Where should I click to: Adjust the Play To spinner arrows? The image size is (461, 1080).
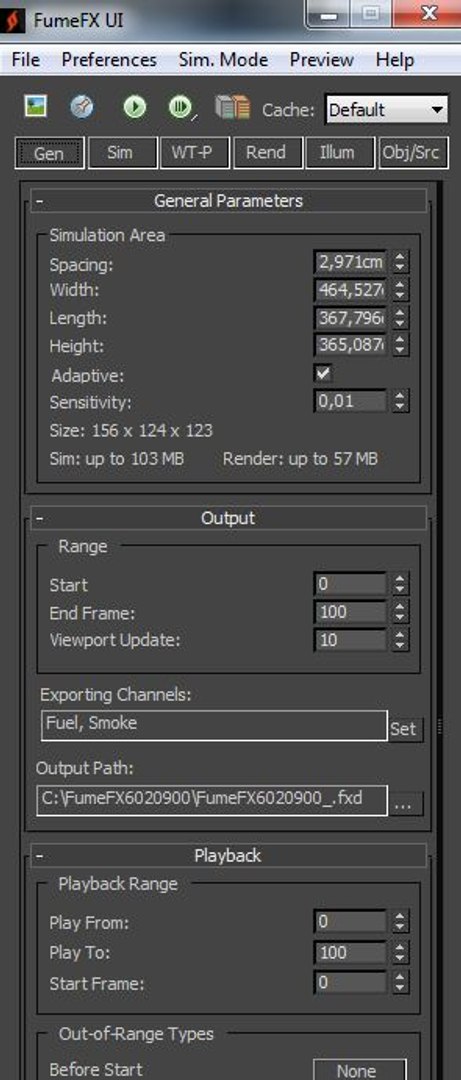click(400, 953)
